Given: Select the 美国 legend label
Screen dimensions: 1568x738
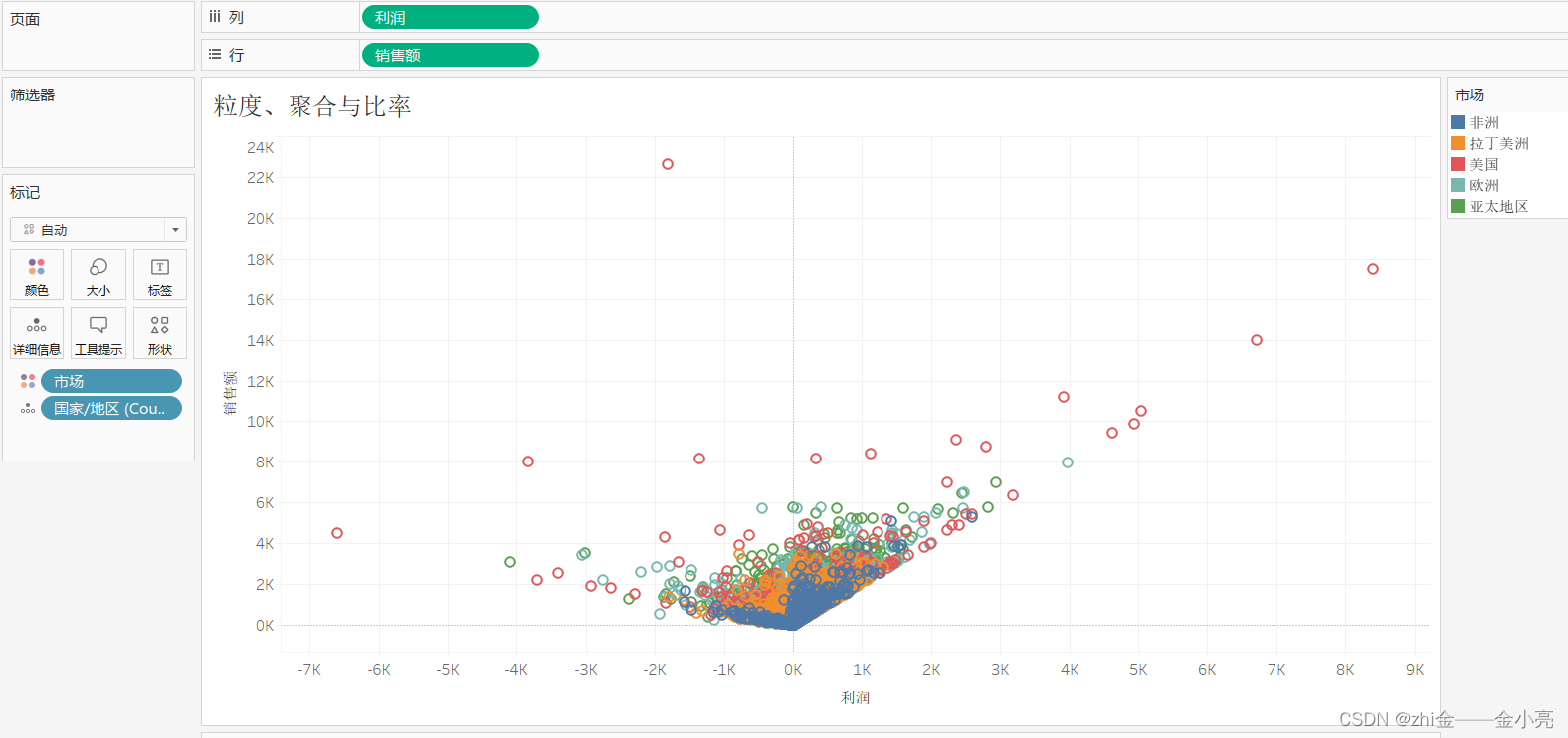Looking at the screenshot, I should coord(1484,164).
